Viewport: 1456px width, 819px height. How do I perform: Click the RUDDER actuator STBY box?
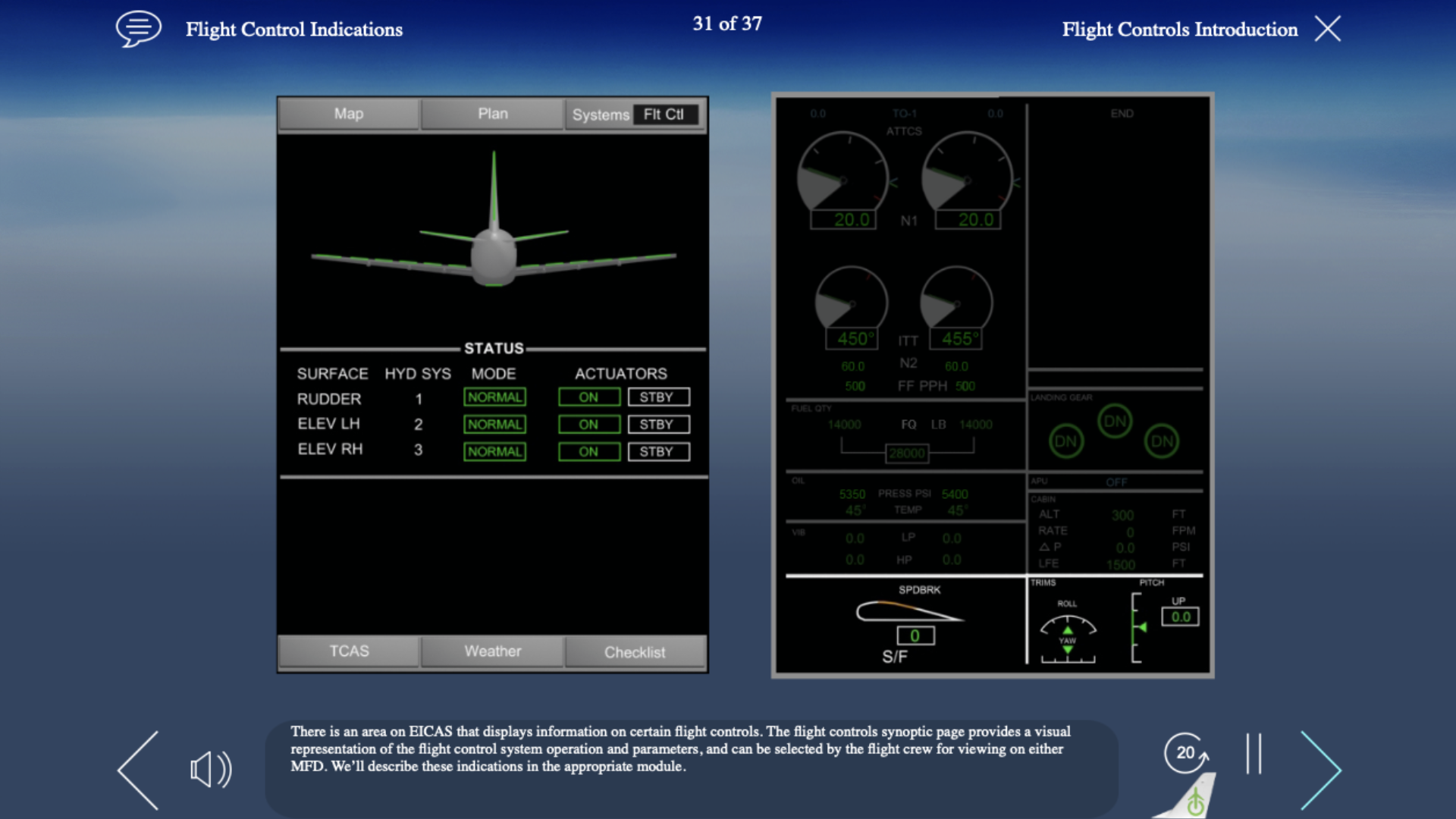658,397
